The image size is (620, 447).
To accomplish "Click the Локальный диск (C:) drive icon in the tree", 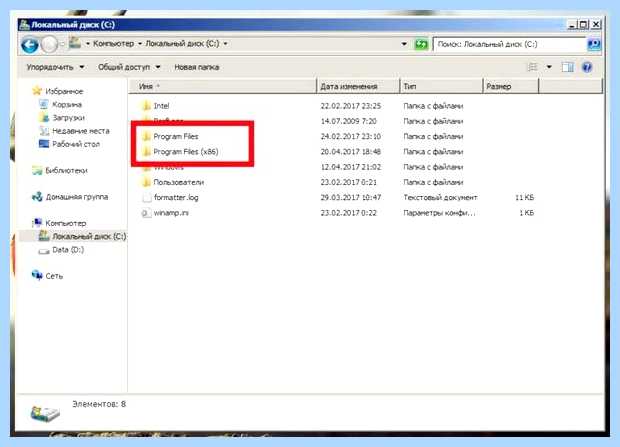I will pyautogui.click(x=44, y=236).
